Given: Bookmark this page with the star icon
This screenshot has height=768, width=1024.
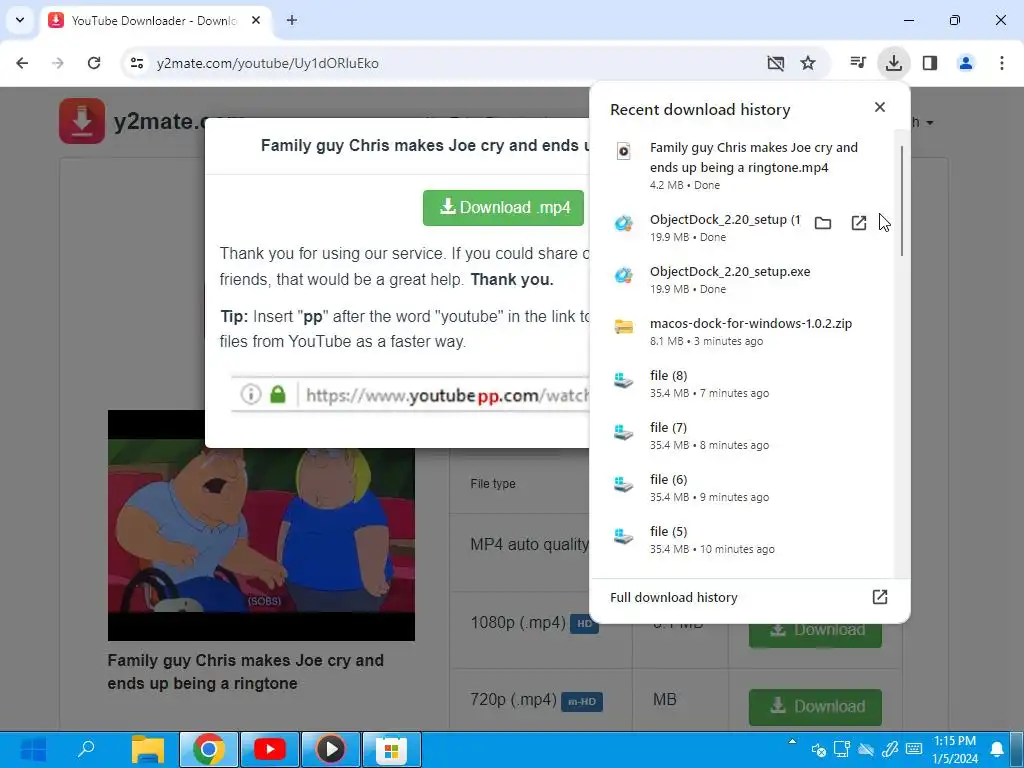Looking at the screenshot, I should [x=808, y=63].
